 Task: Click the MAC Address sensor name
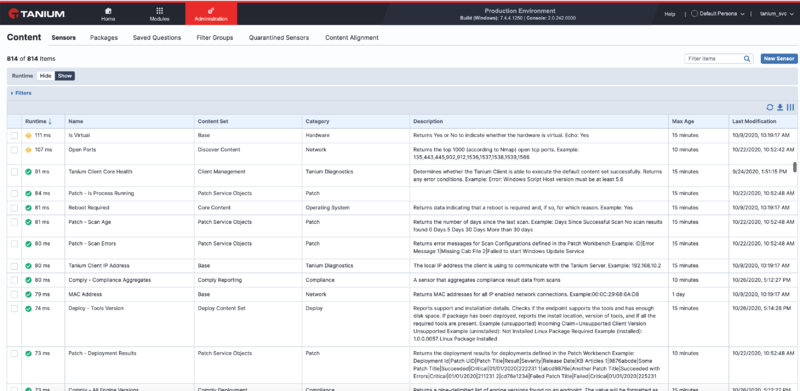[x=85, y=294]
